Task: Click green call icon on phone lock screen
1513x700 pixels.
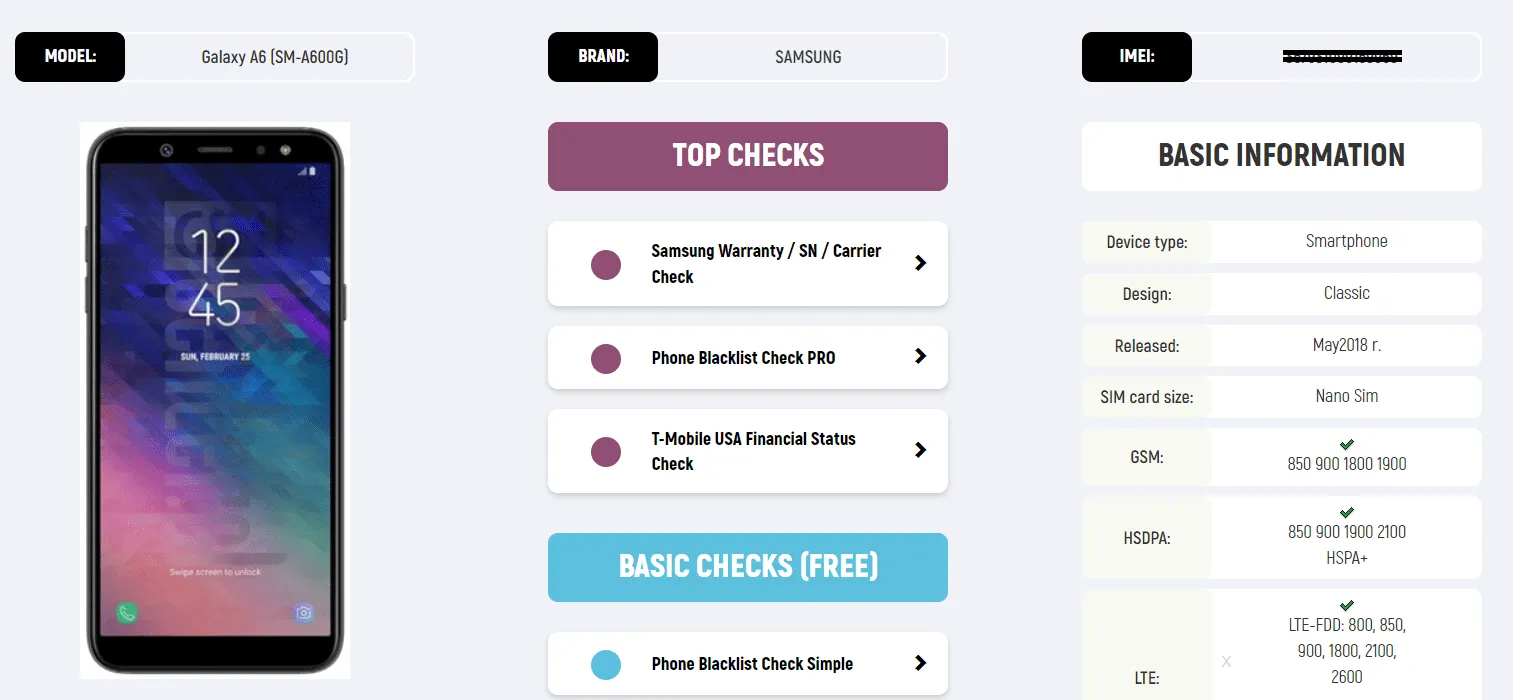Action: (126, 613)
